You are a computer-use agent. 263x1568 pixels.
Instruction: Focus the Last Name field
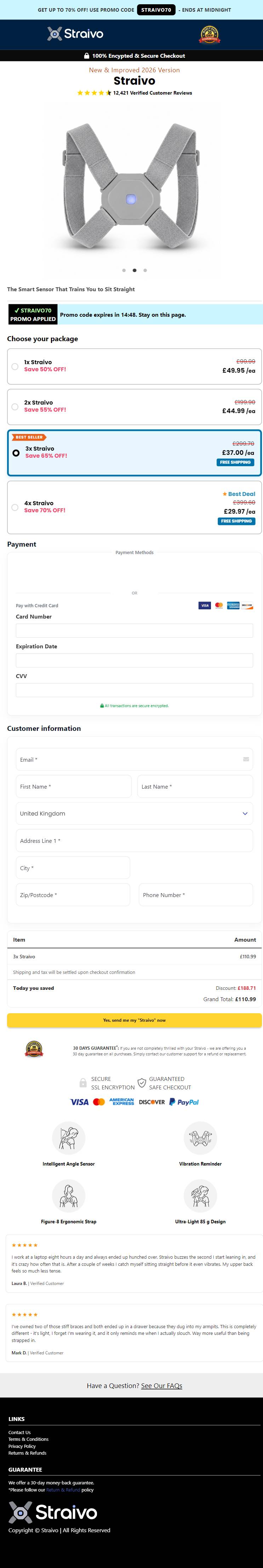(195, 786)
